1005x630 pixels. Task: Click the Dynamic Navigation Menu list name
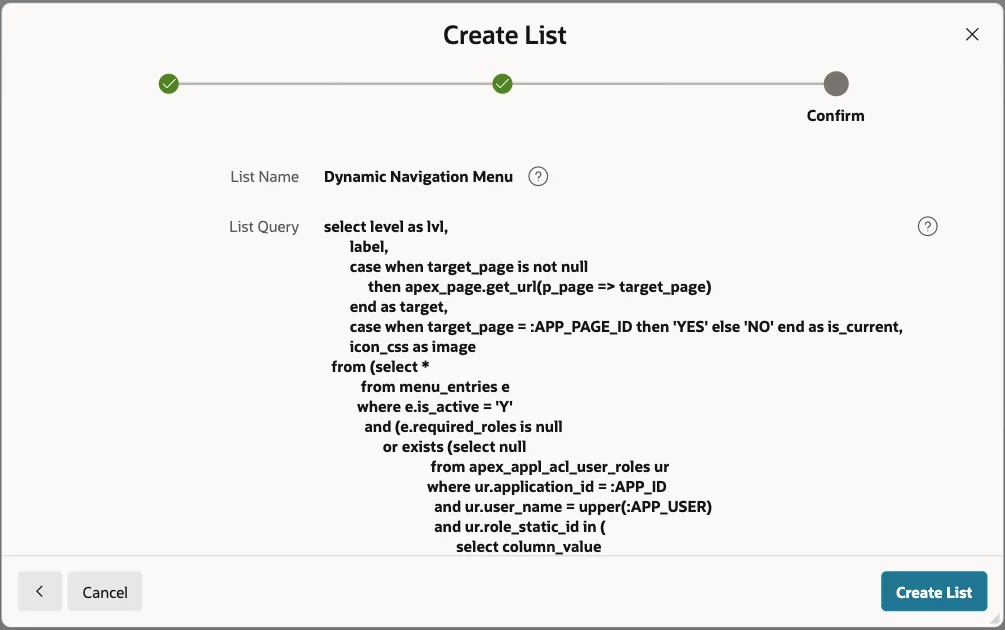tap(418, 176)
